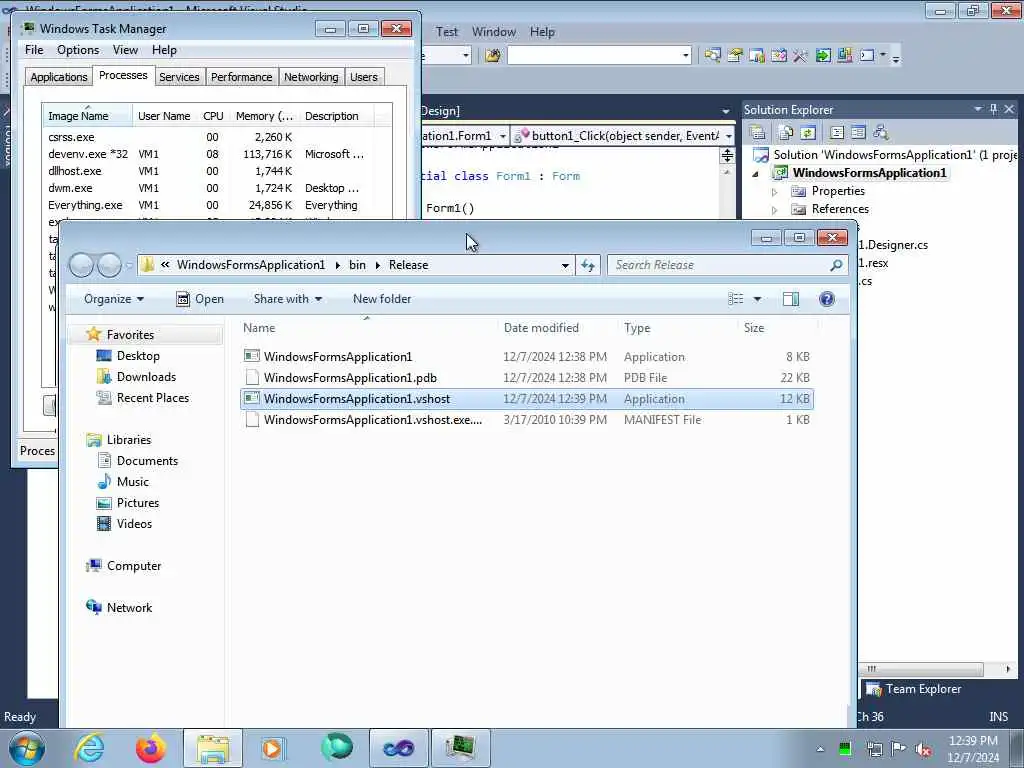This screenshot has width=1024, height=768.
Task: Open the Share with dropdown
Action: point(287,299)
